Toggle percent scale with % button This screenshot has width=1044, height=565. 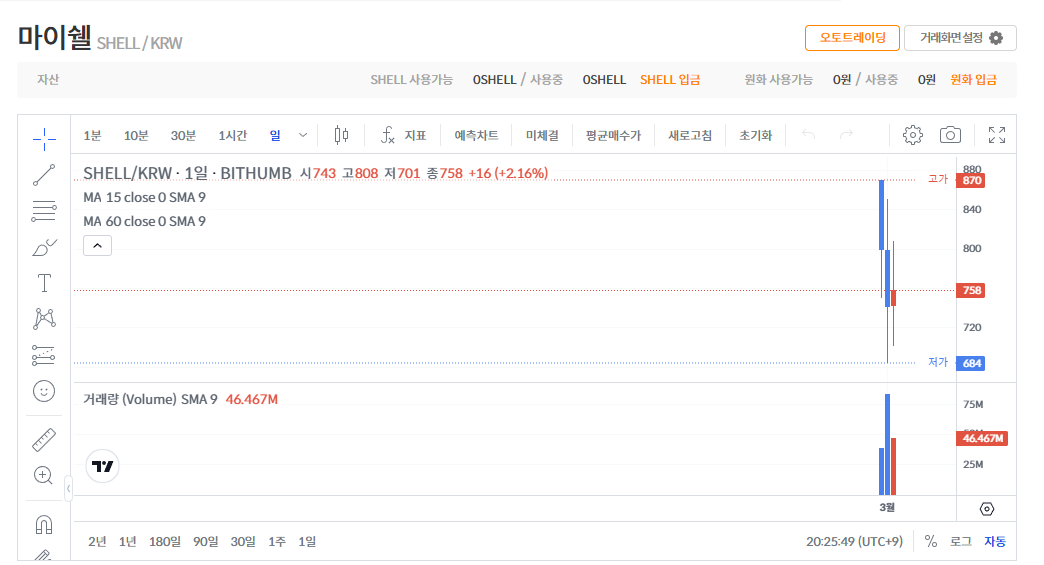931,542
